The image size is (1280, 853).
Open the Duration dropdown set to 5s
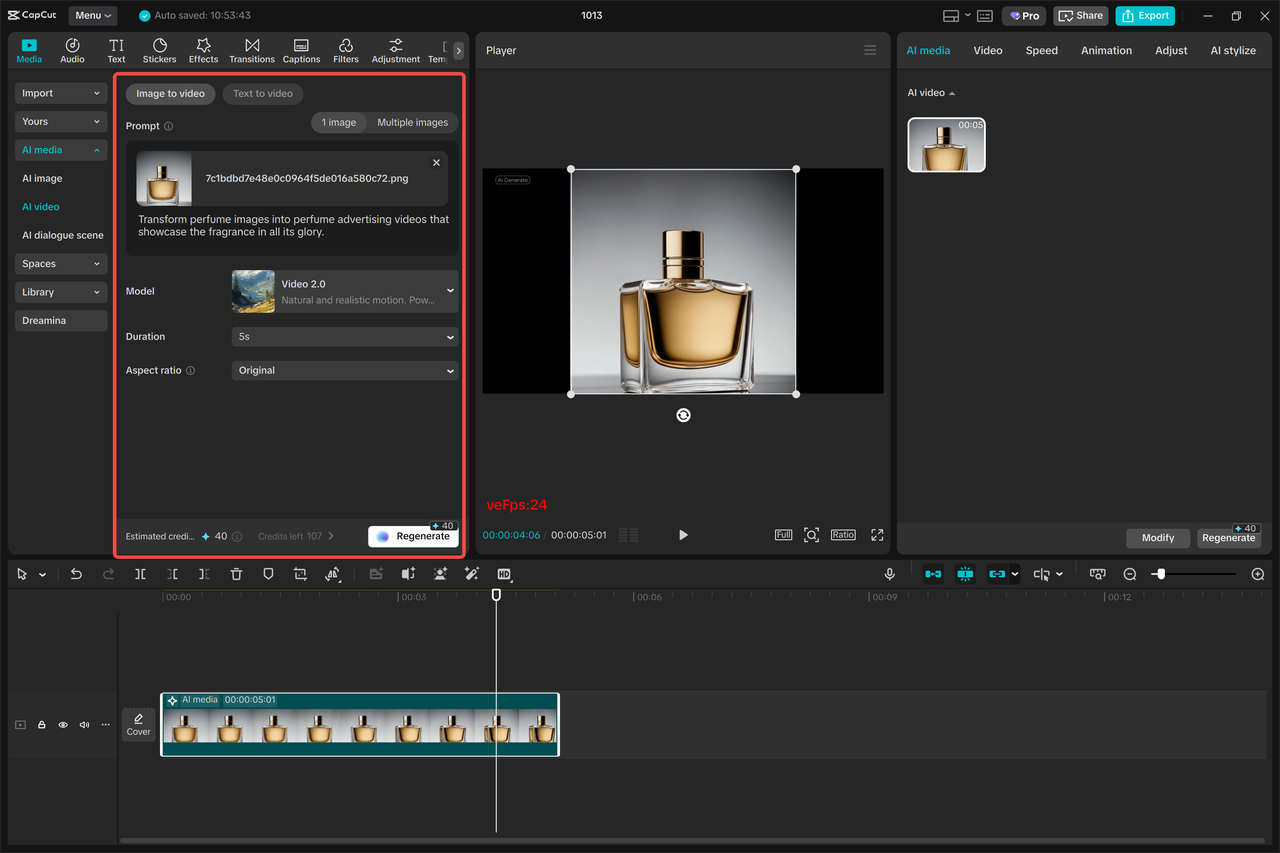click(345, 337)
